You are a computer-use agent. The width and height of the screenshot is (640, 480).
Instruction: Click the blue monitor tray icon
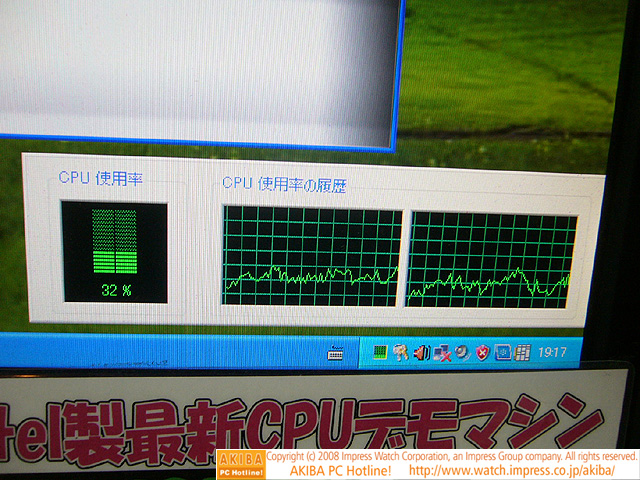pyautogui.click(x=502, y=351)
